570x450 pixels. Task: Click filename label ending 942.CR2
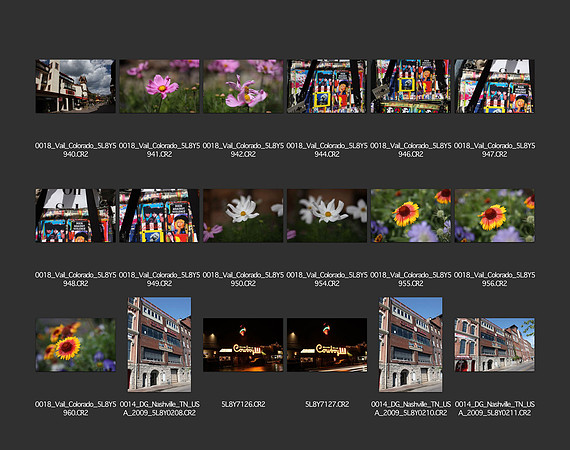243,150
